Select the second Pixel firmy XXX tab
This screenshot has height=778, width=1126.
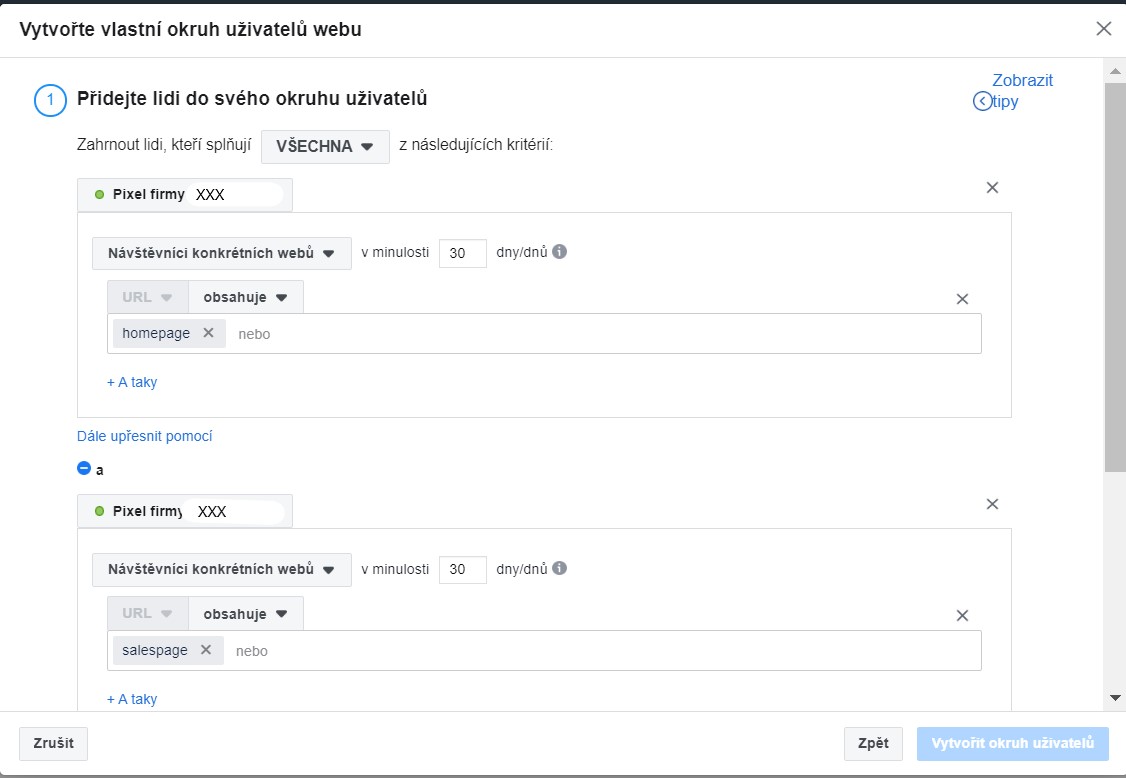[185, 511]
